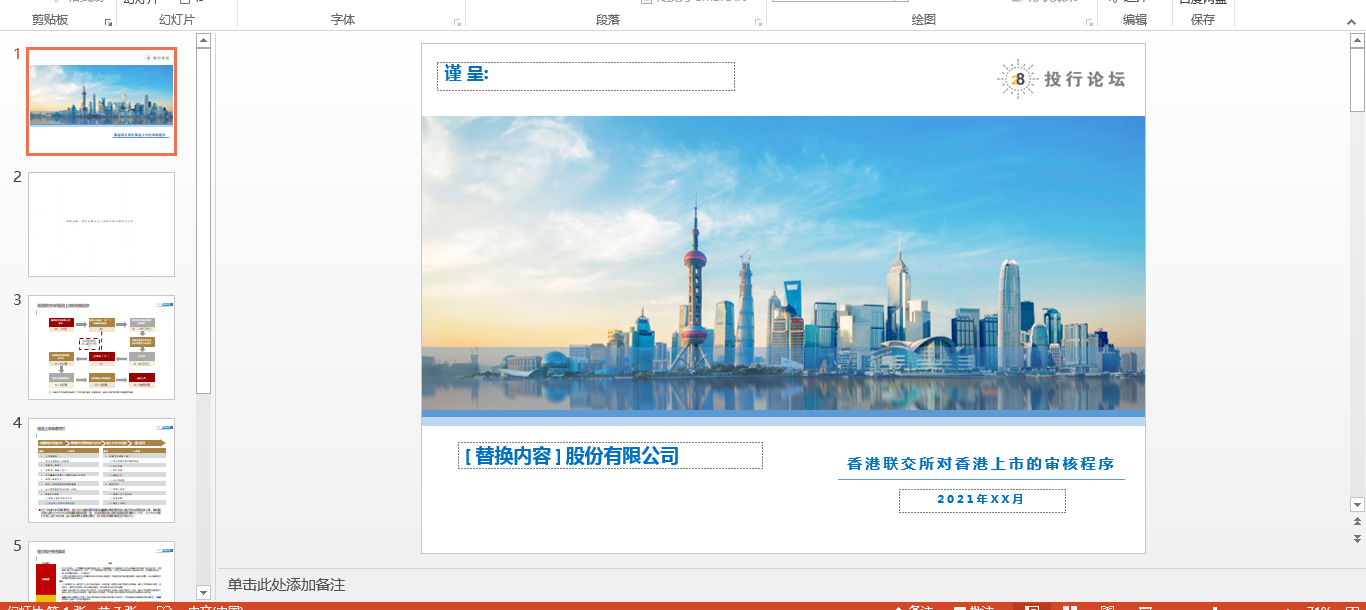Click the 保存 ribbon group label
1366x610 pixels.
[x=1203, y=20]
